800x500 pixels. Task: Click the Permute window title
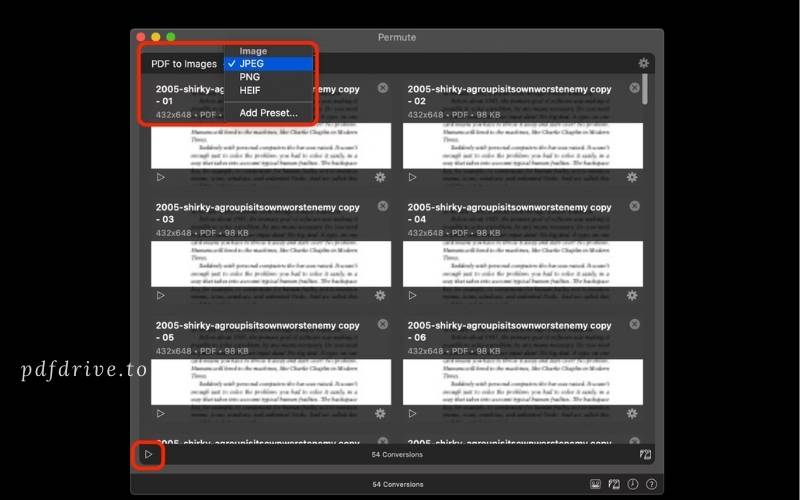[397, 37]
